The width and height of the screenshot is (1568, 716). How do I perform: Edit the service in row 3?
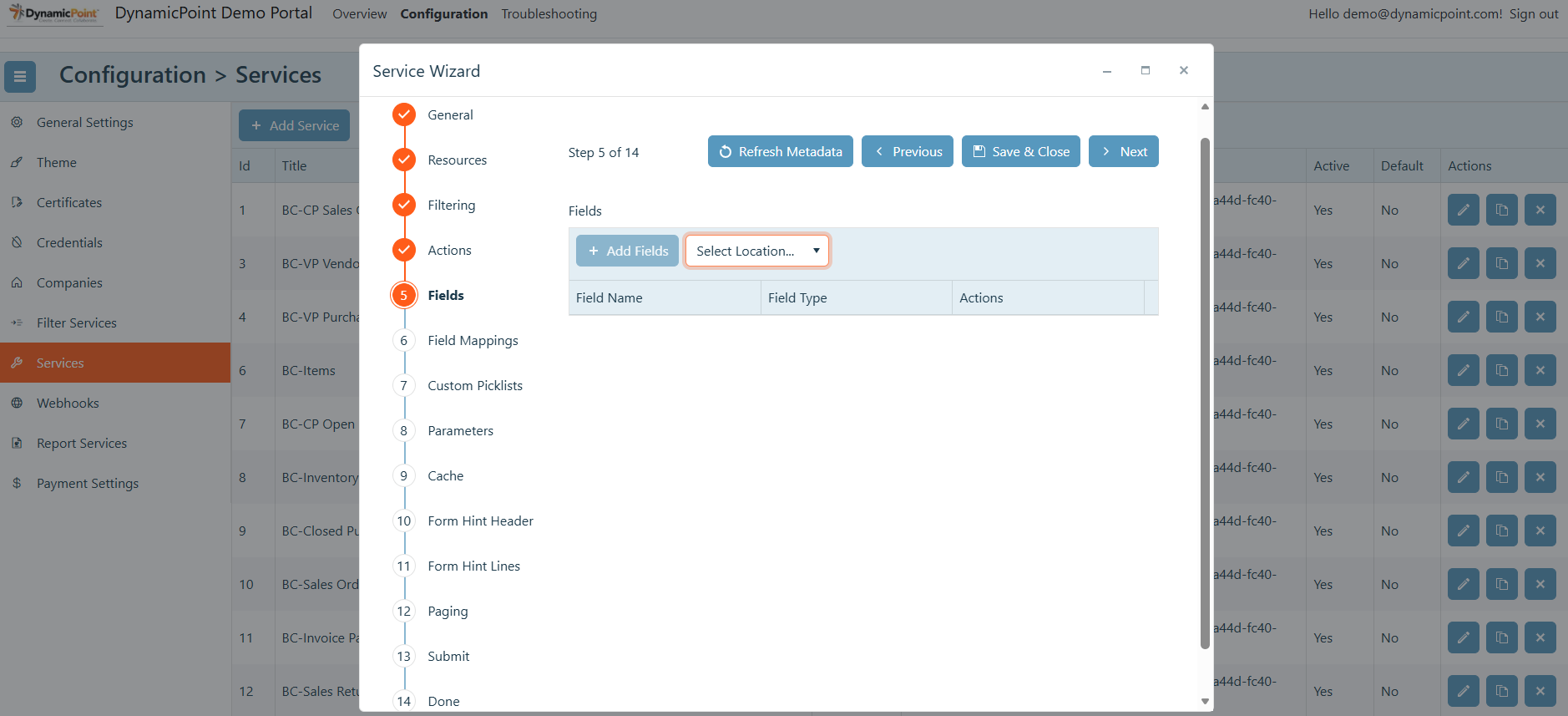point(1464,263)
